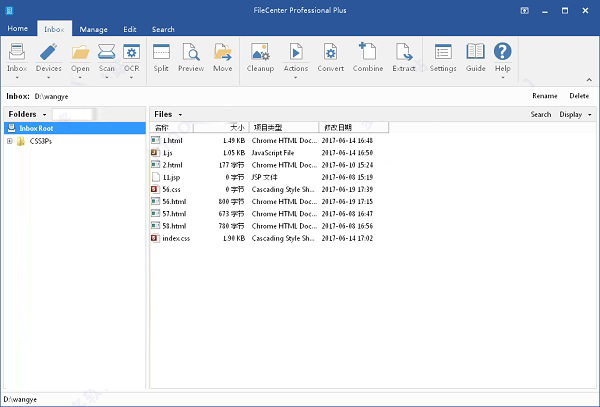This screenshot has height=407, width=600.
Task: Click the Inbox ribbon icon
Action: (17, 52)
